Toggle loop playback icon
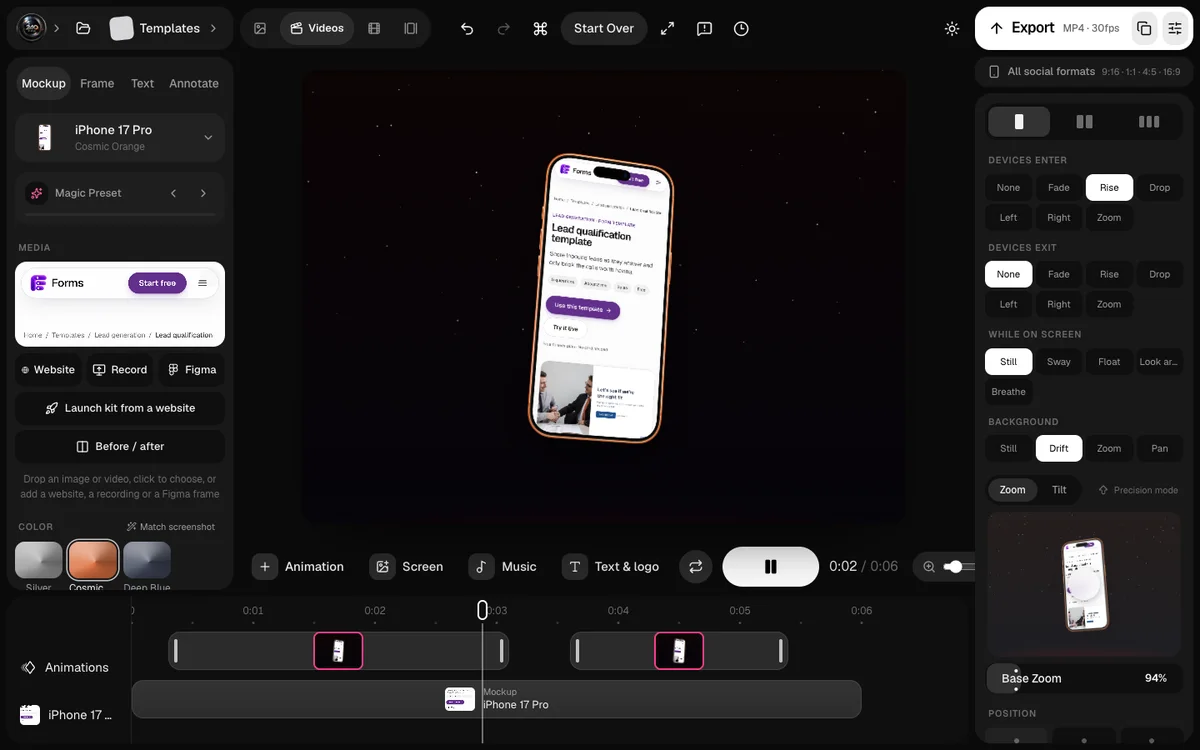This screenshot has width=1200, height=750. pos(696,566)
